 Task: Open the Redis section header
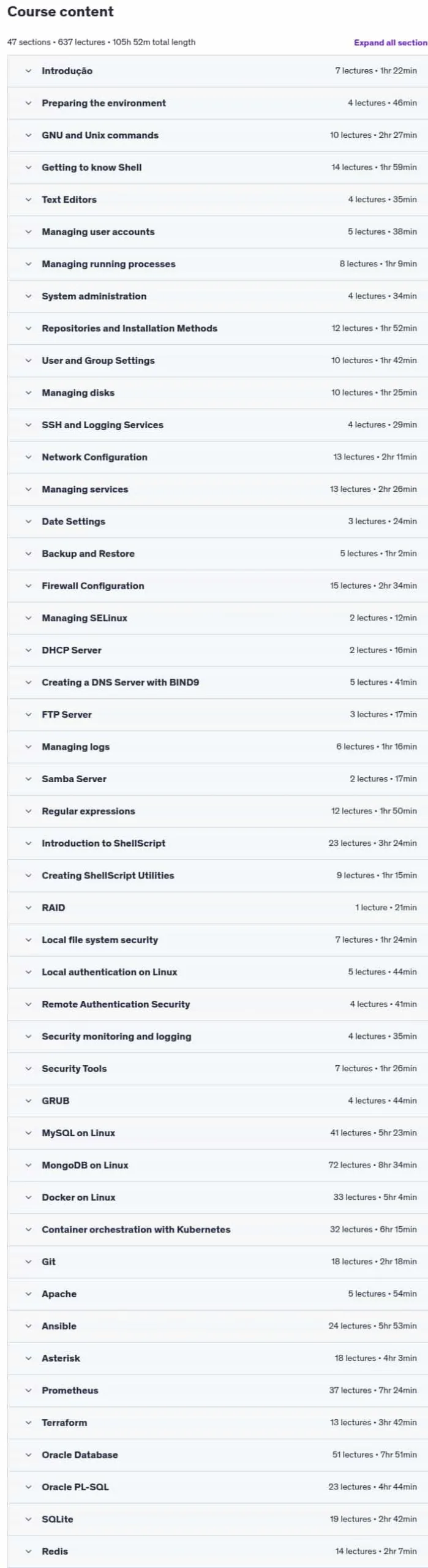point(217,1551)
